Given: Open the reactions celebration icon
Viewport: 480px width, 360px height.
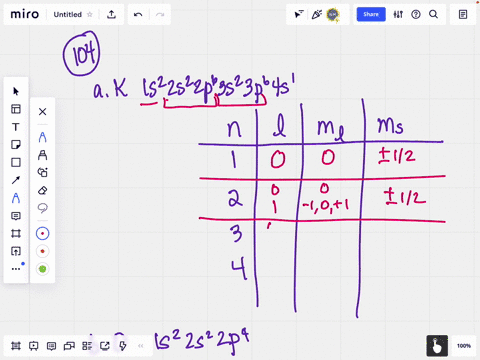Looking at the screenshot, I should (316, 14).
